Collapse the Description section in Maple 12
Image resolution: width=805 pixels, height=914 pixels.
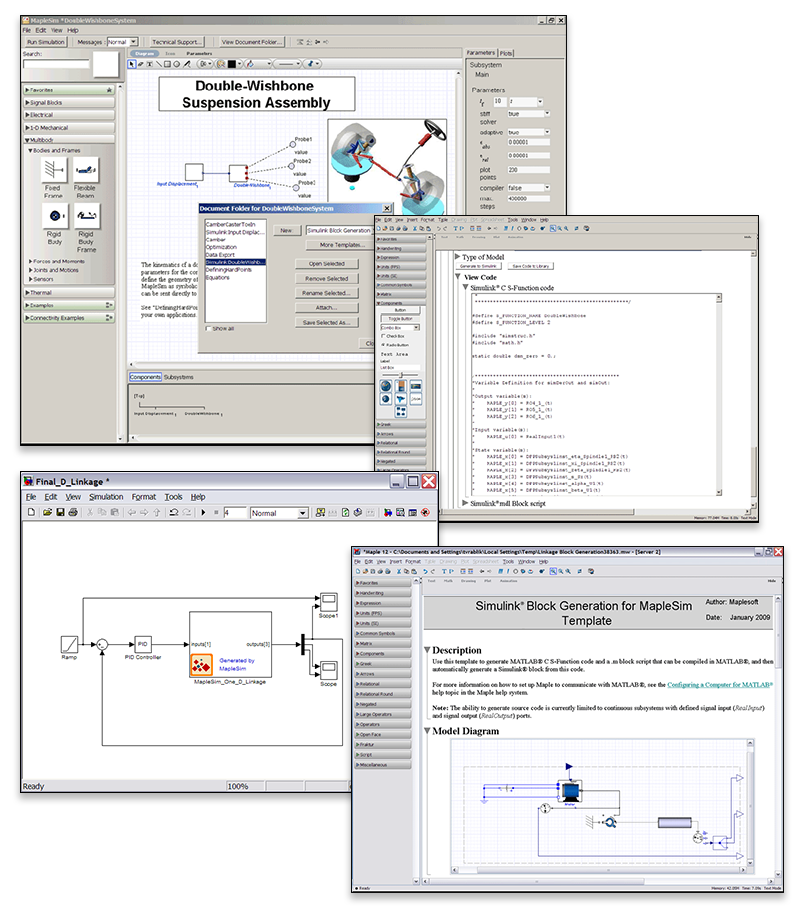[427, 650]
